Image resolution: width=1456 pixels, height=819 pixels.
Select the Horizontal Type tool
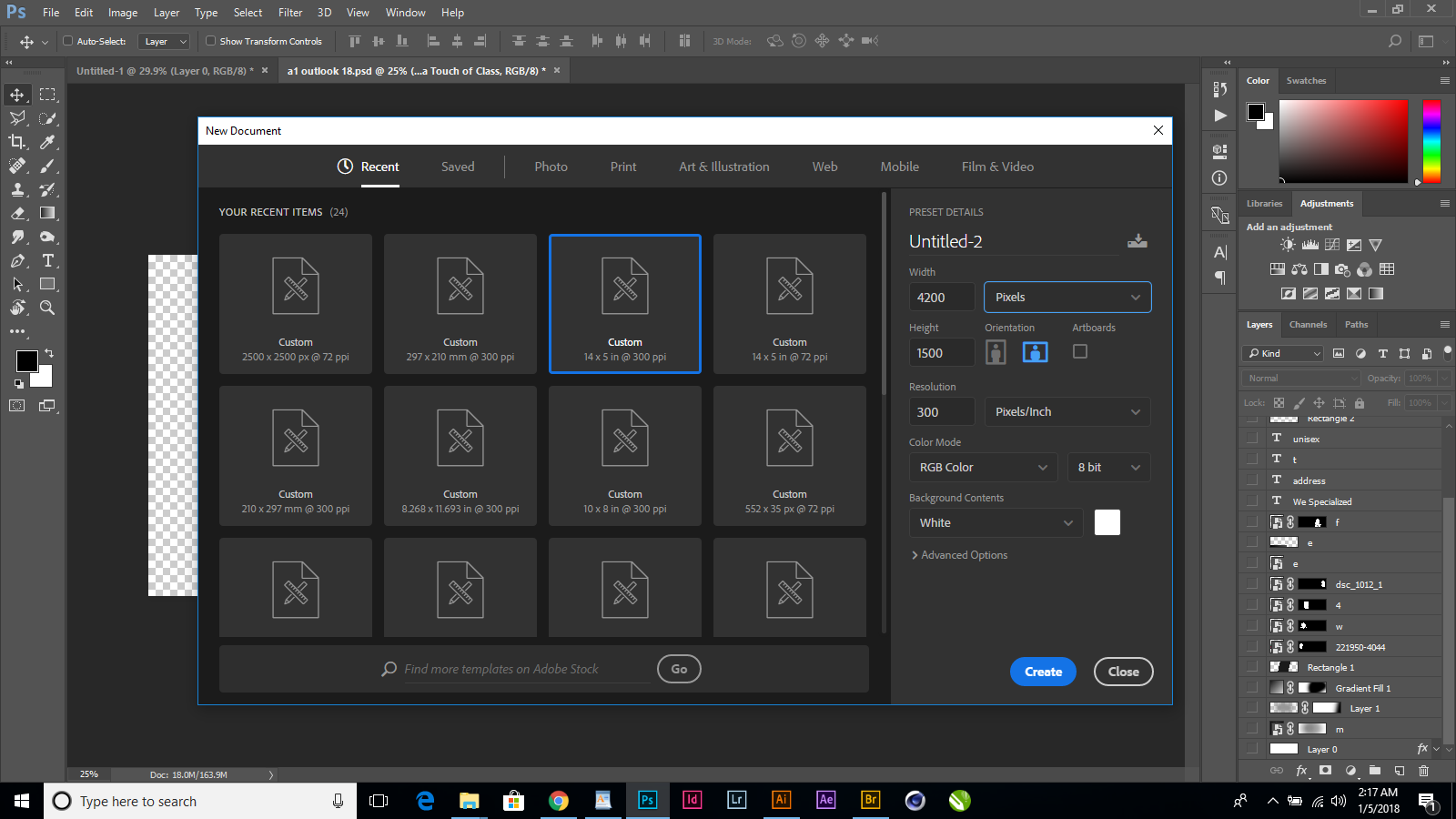[x=47, y=260]
